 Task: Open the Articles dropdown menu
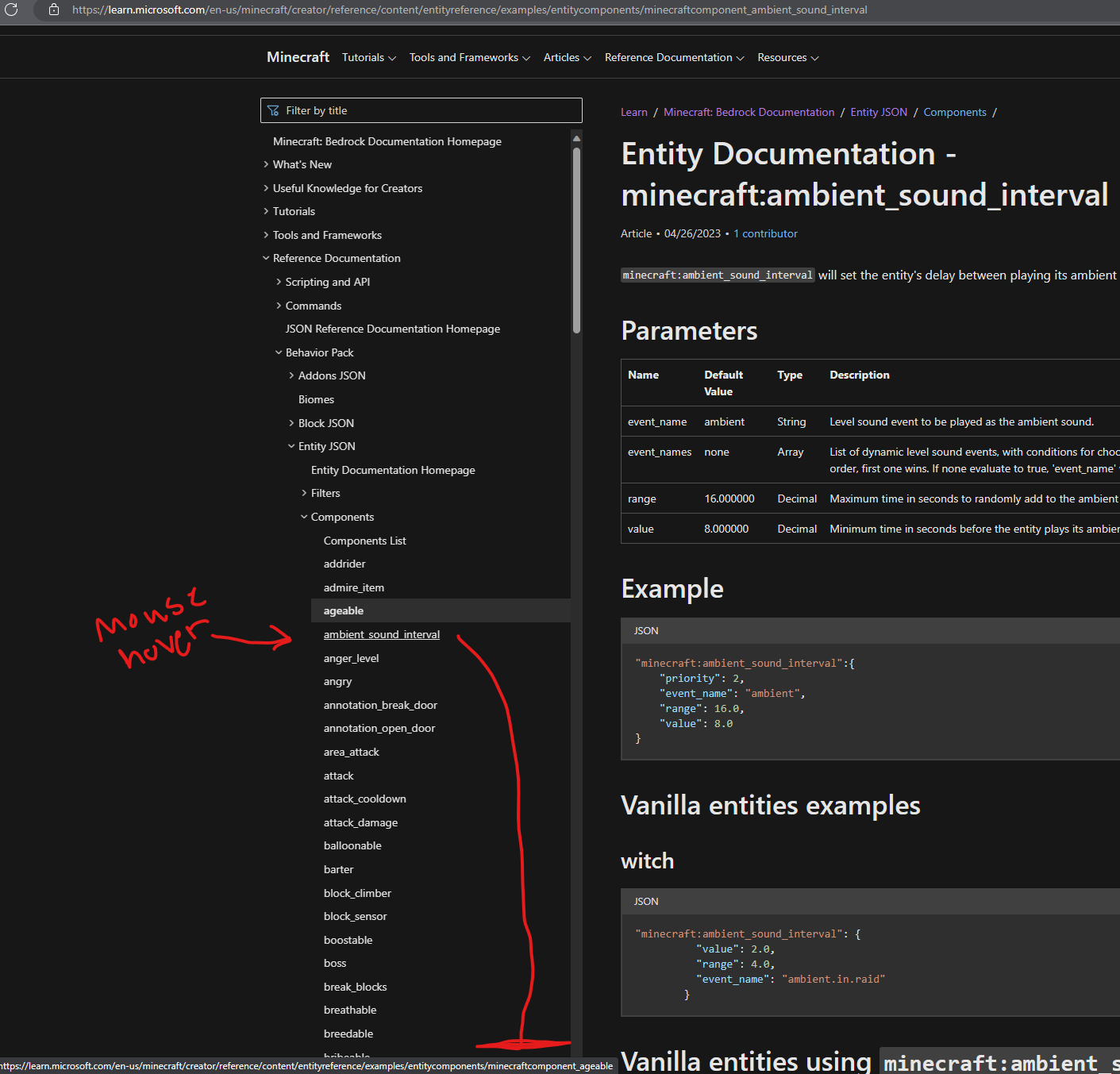tap(568, 57)
